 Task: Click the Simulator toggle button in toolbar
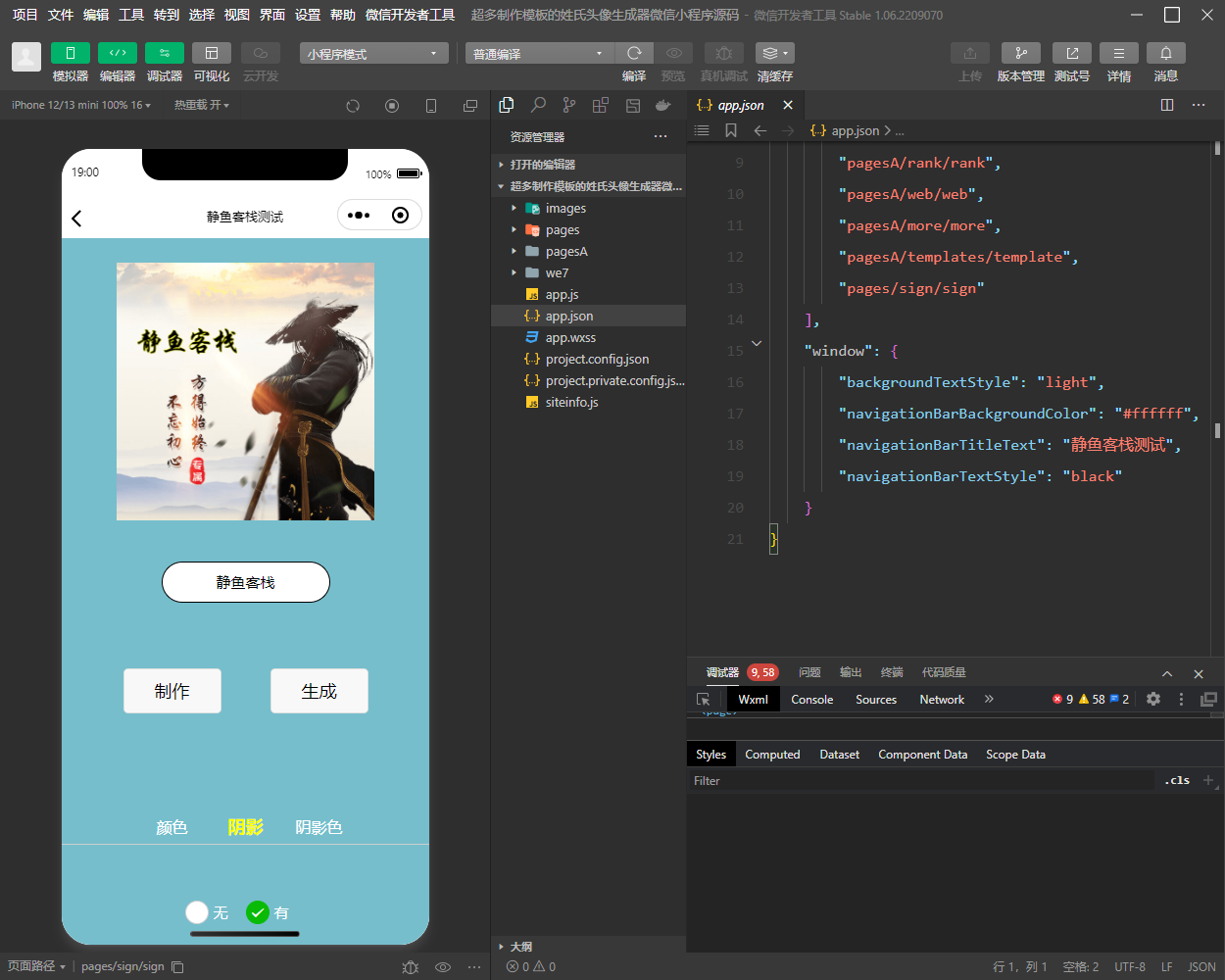click(x=70, y=53)
